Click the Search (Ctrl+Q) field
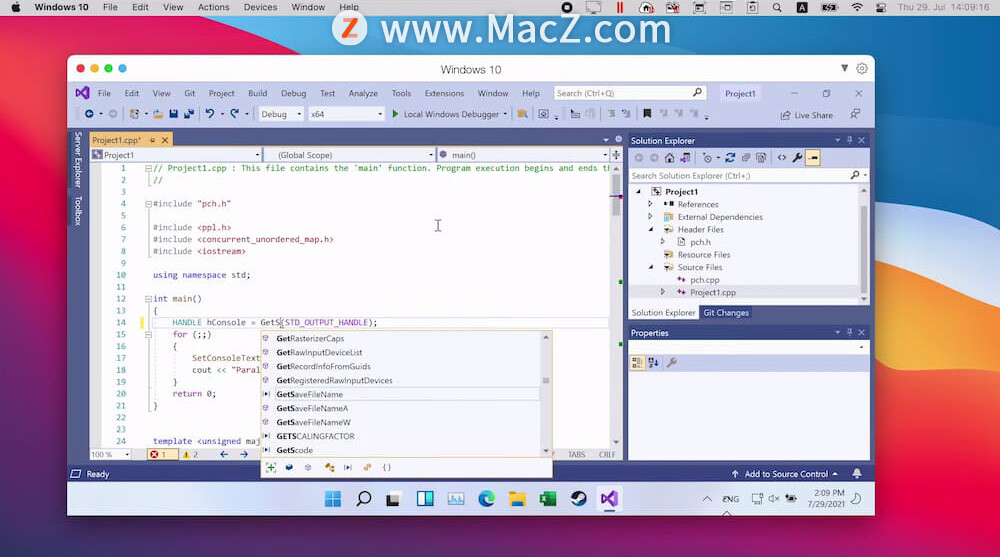Image resolution: width=1000 pixels, height=557 pixels. click(629, 93)
